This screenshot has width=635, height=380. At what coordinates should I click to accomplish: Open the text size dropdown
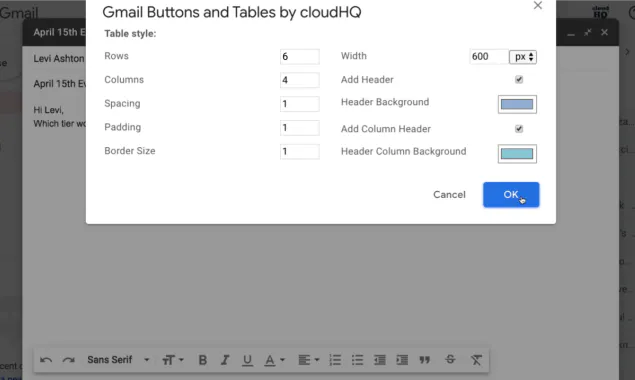[x=173, y=360]
